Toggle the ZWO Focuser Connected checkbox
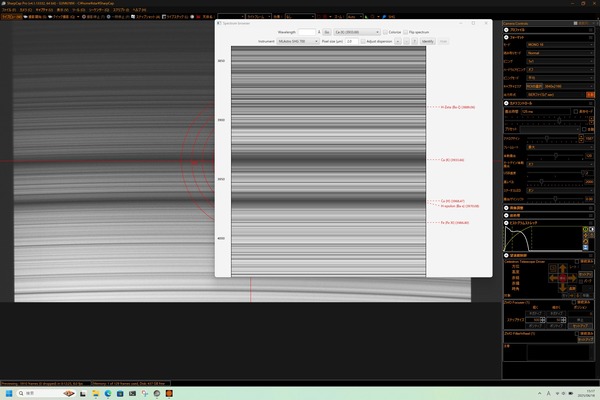Screen dimensions: 600x400 pyautogui.click(x=574, y=302)
